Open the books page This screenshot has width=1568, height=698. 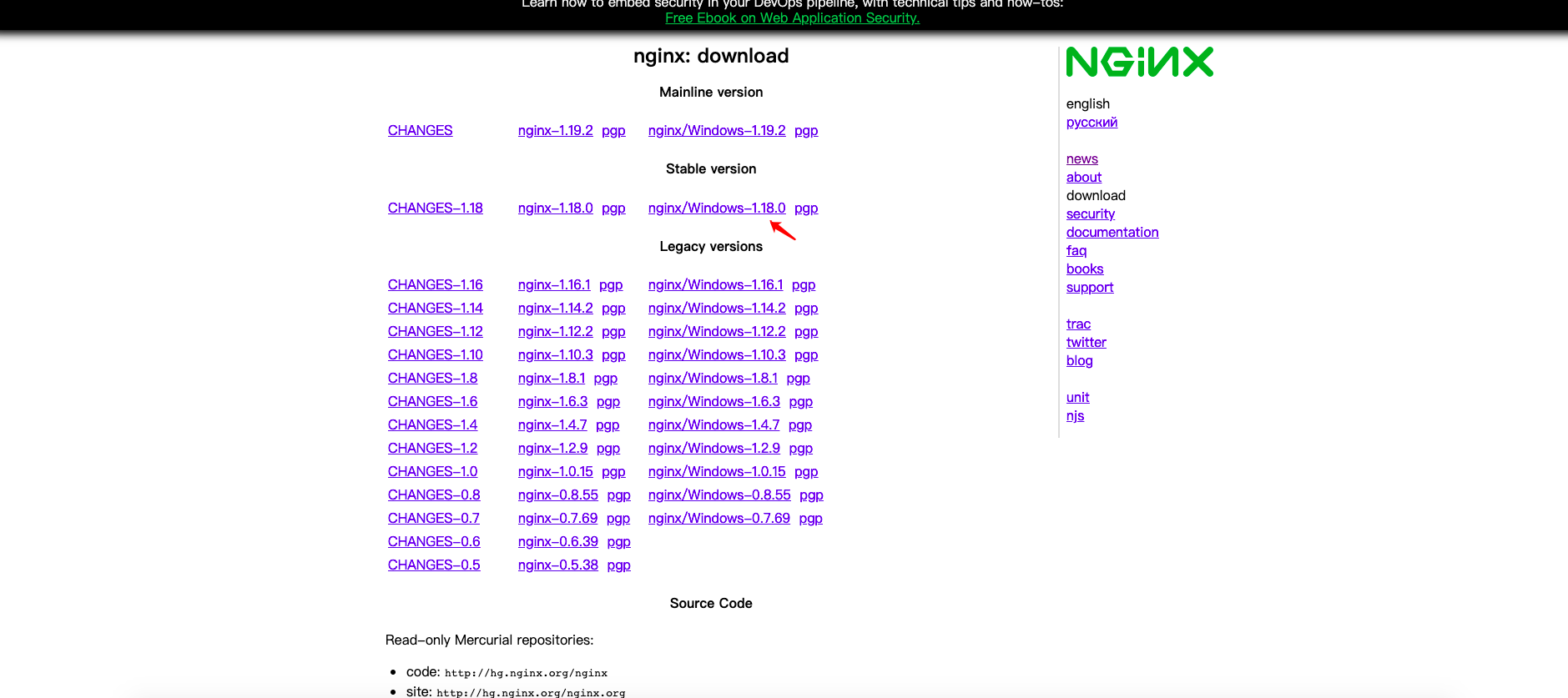[x=1085, y=269]
